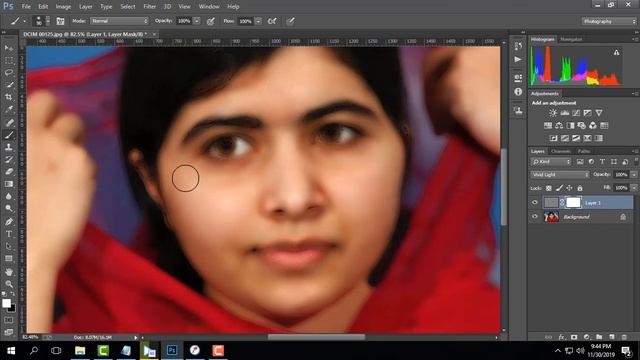This screenshot has width=640, height=360.
Task: Hide the Background layer eye
Action: 535,217
